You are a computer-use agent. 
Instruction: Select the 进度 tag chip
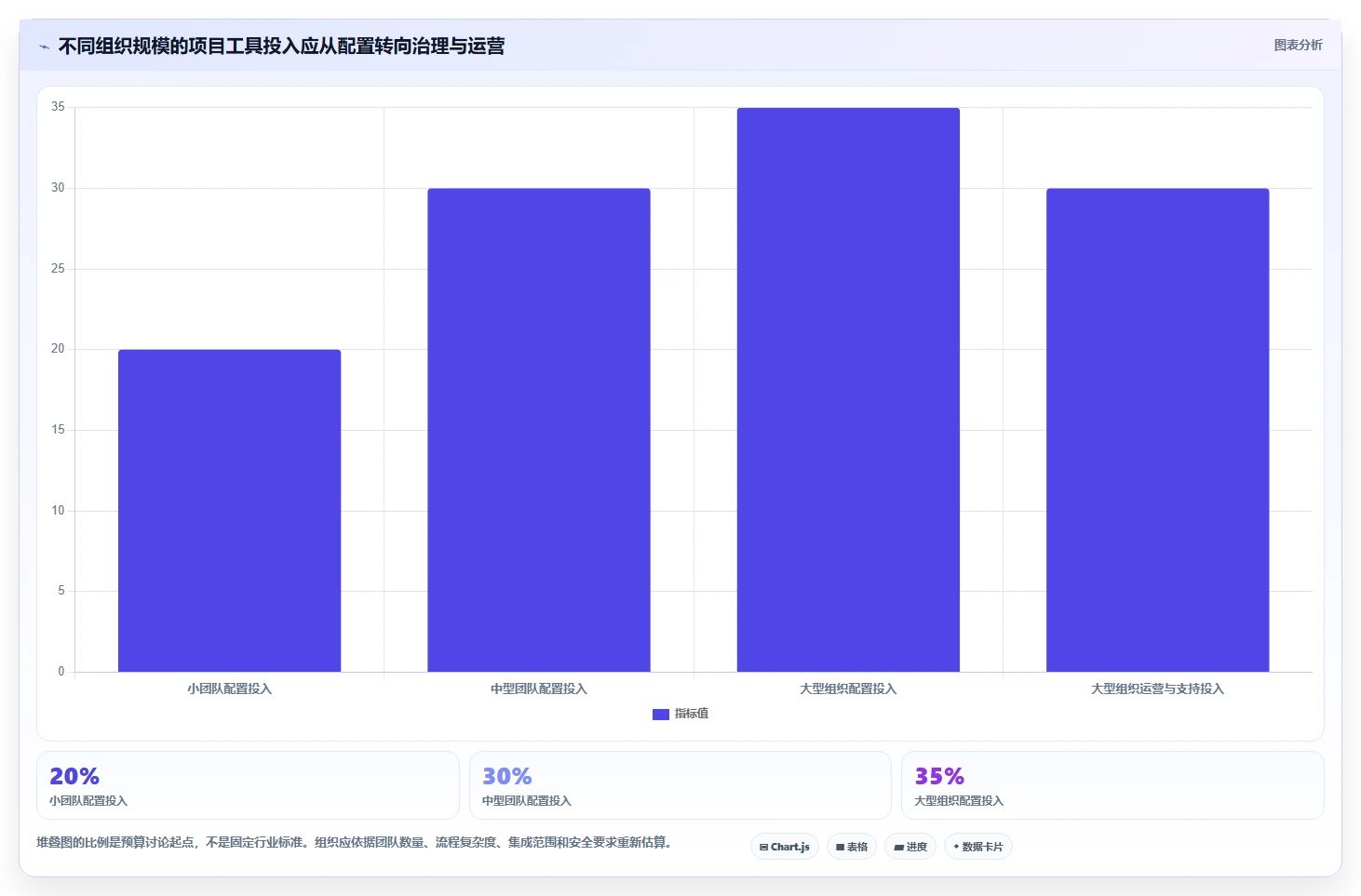click(910, 847)
